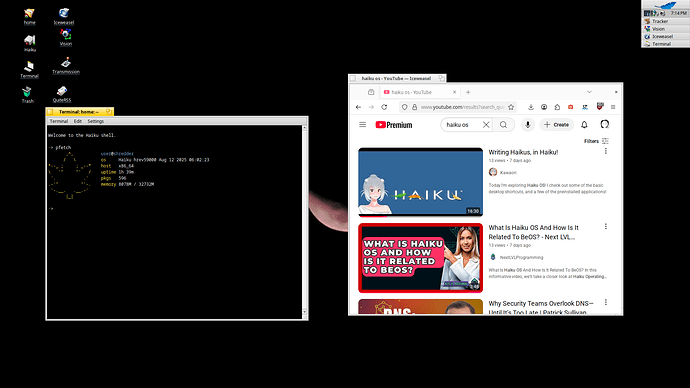690x388 pixels.
Task: Click the 'Why Security Teams Overlook DNS' title
Action: [x=541, y=307]
